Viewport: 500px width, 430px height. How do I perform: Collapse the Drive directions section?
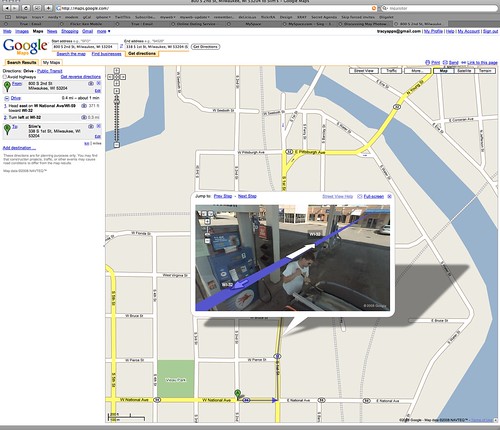tap(6, 98)
